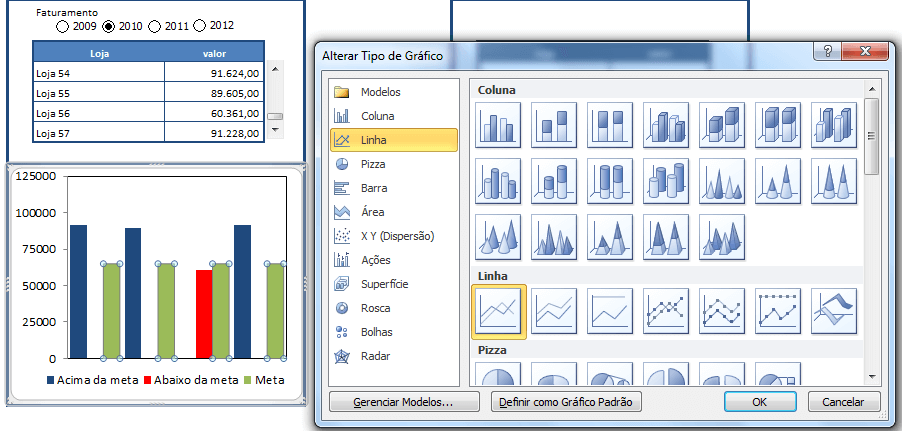Viewport: 902px width, 431px height.
Task: Click the Cancelar button
Action: pos(844,402)
